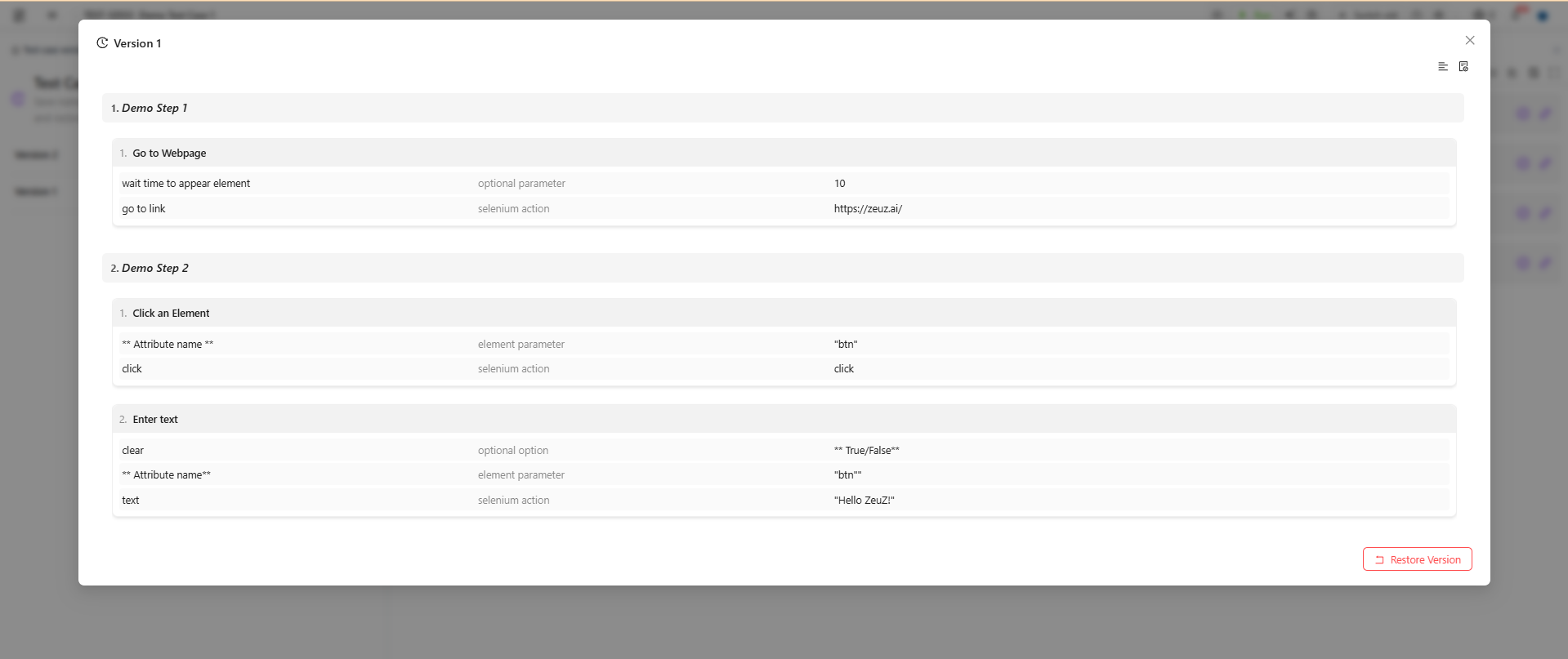Click 'selenium action' in the text row

tap(513, 501)
